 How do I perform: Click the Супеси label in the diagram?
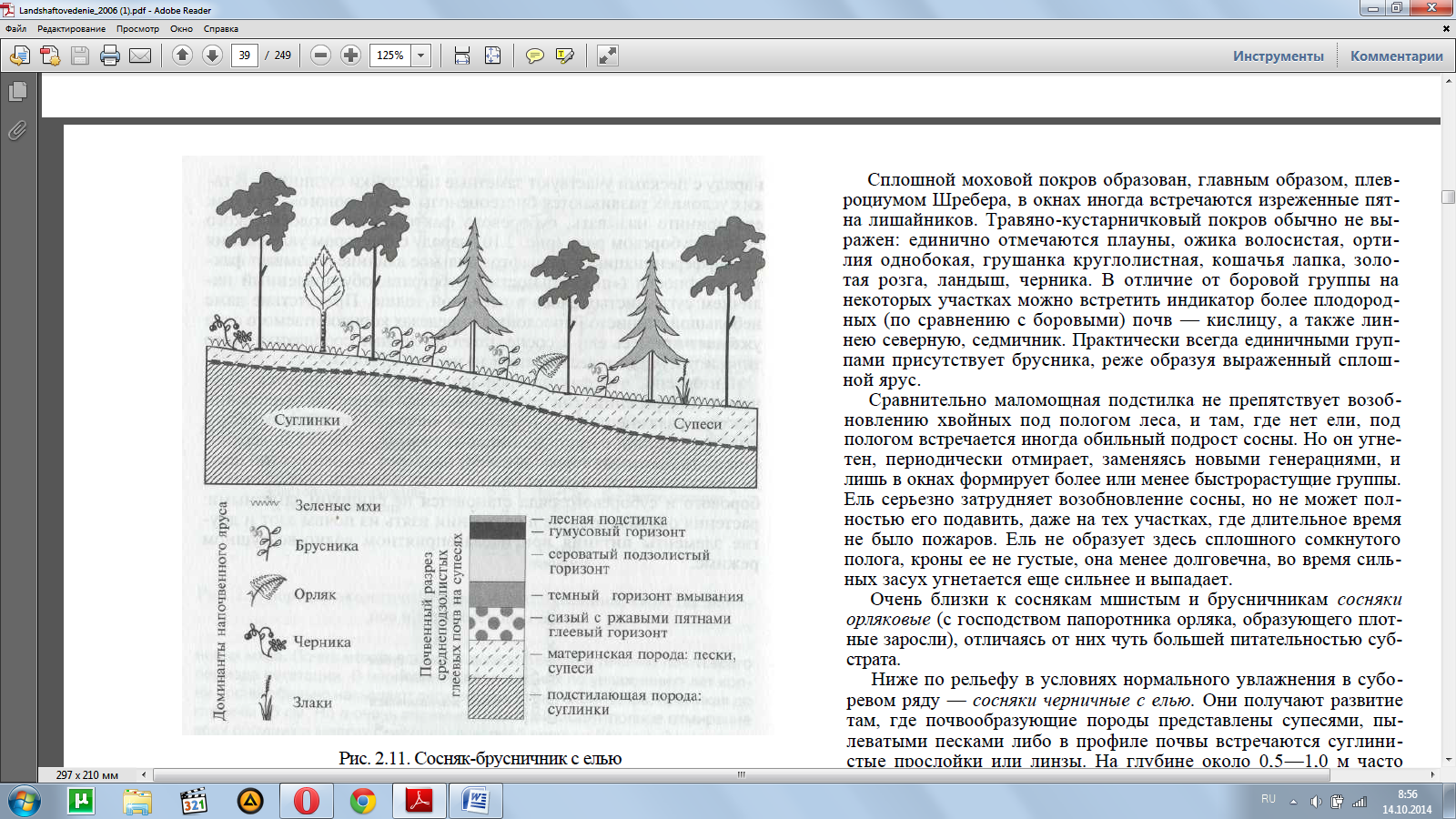pos(697,424)
